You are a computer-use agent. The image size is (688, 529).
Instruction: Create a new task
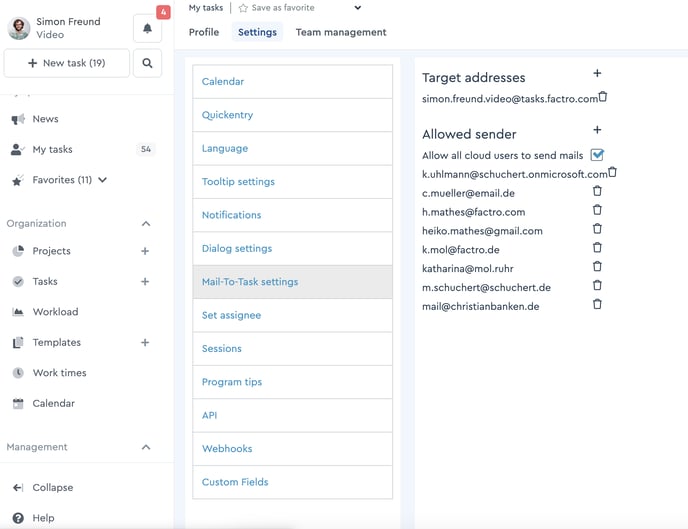tap(67, 63)
